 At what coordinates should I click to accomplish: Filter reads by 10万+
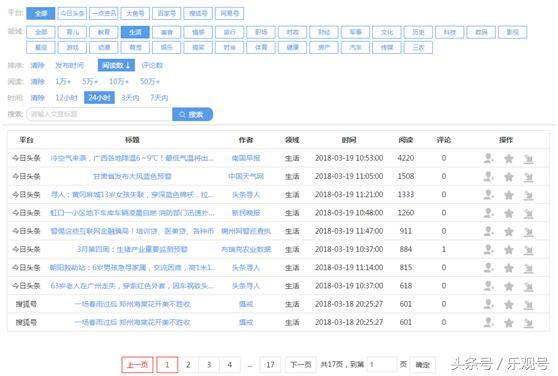tap(119, 81)
